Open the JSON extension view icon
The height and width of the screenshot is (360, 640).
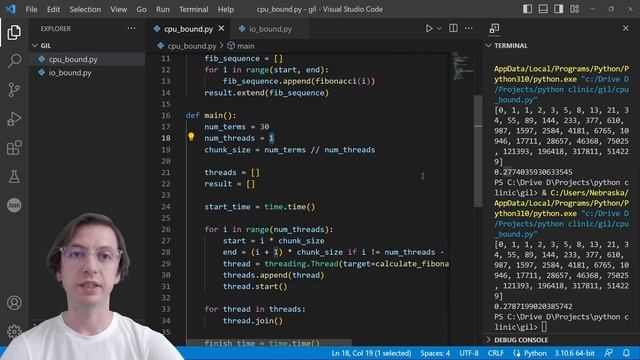pyautogui.click(x=14, y=205)
